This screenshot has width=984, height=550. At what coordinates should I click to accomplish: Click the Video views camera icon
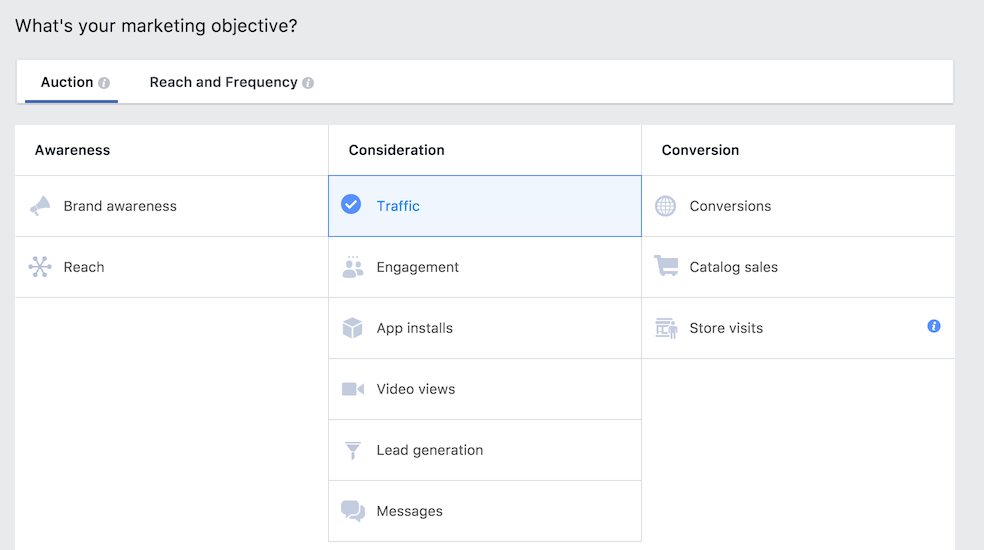(x=352, y=389)
